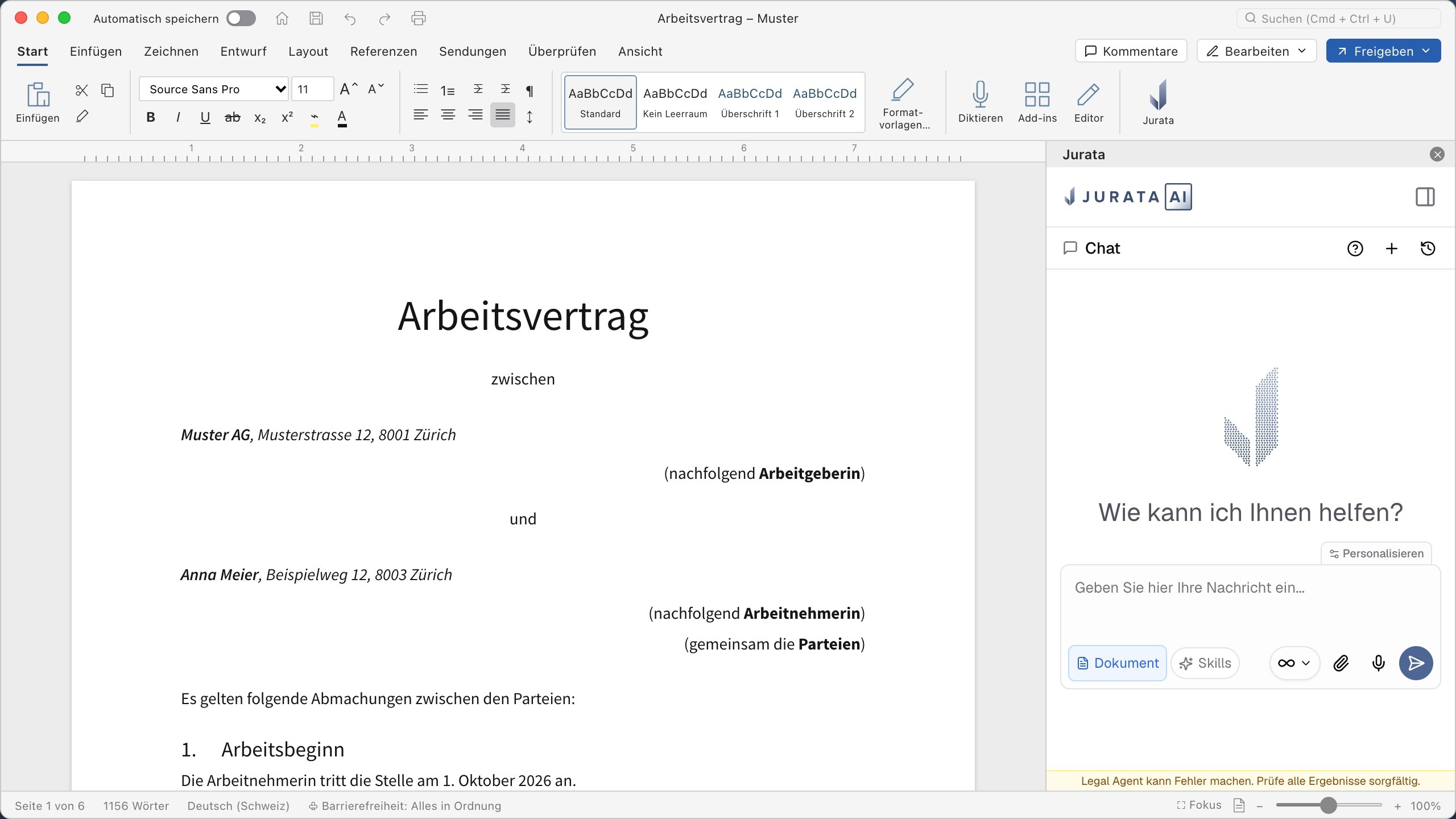Toggle bold formatting

pos(151,117)
